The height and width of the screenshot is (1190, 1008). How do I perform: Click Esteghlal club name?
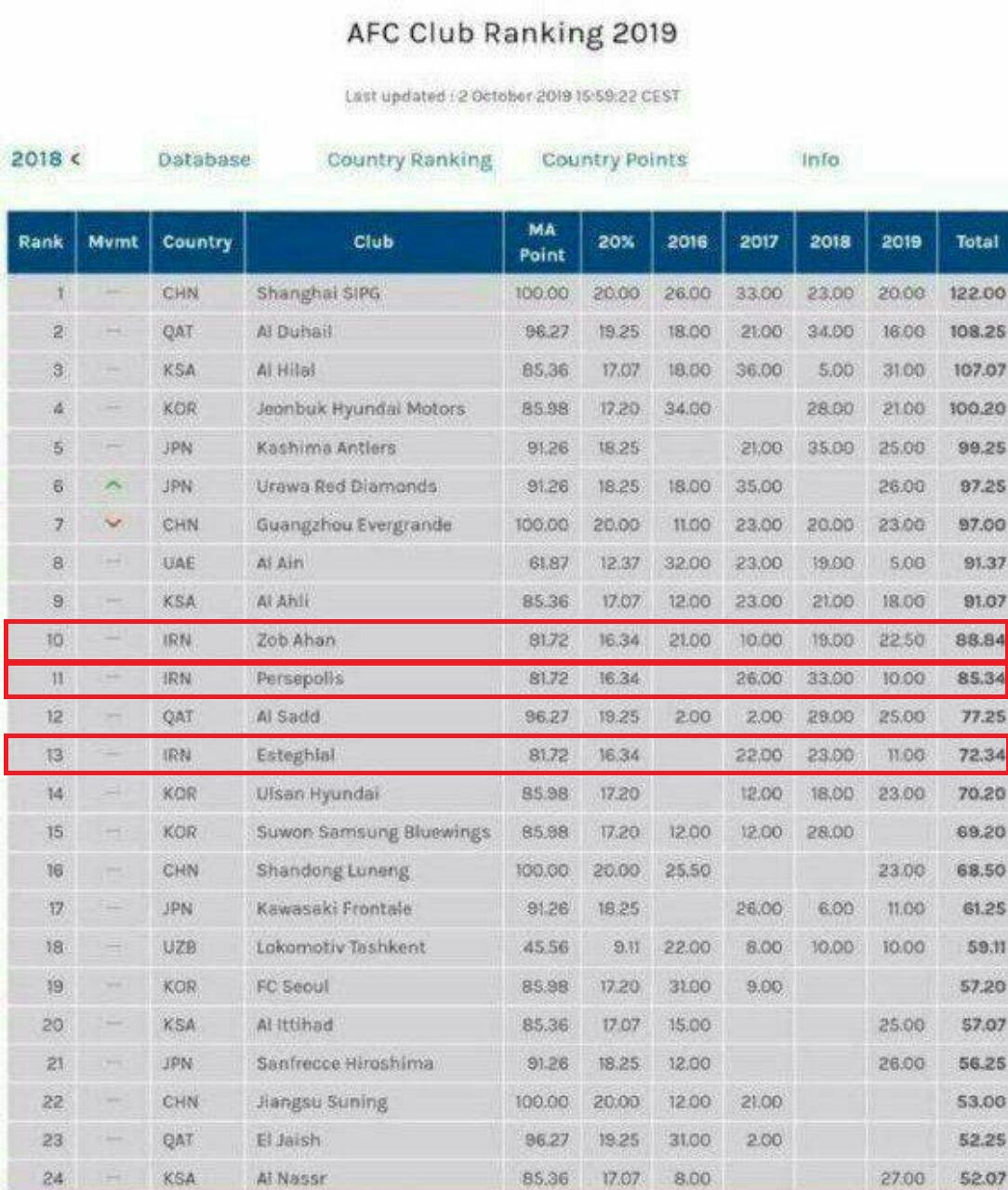[296, 755]
